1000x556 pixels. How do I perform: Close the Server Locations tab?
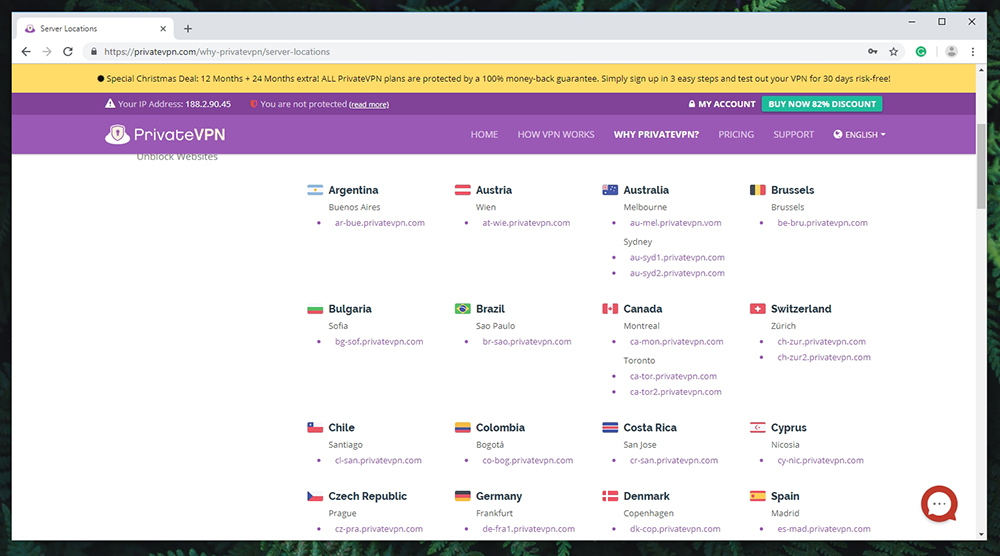163,29
